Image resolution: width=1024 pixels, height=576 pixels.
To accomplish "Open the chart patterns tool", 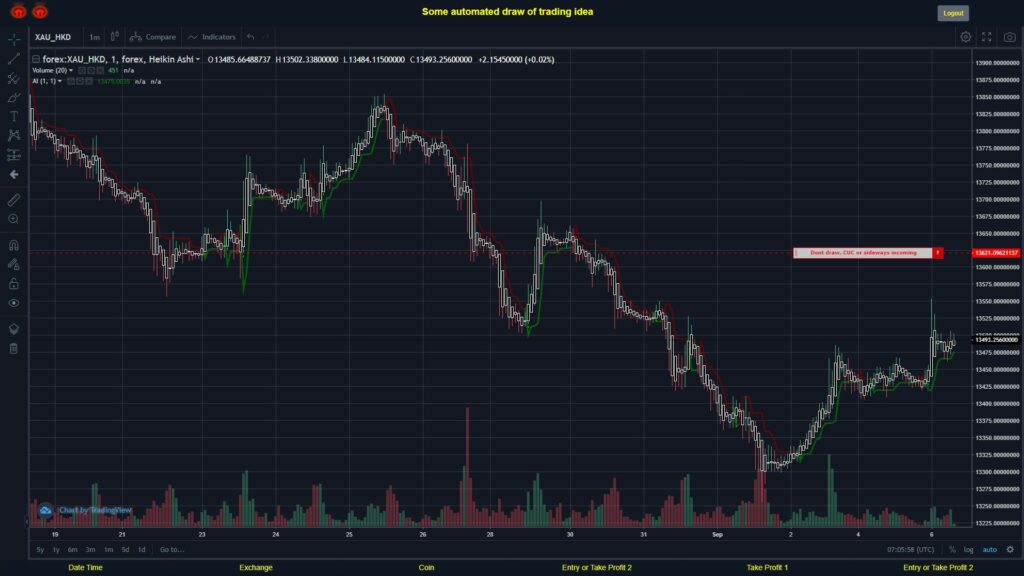I will coord(14,135).
